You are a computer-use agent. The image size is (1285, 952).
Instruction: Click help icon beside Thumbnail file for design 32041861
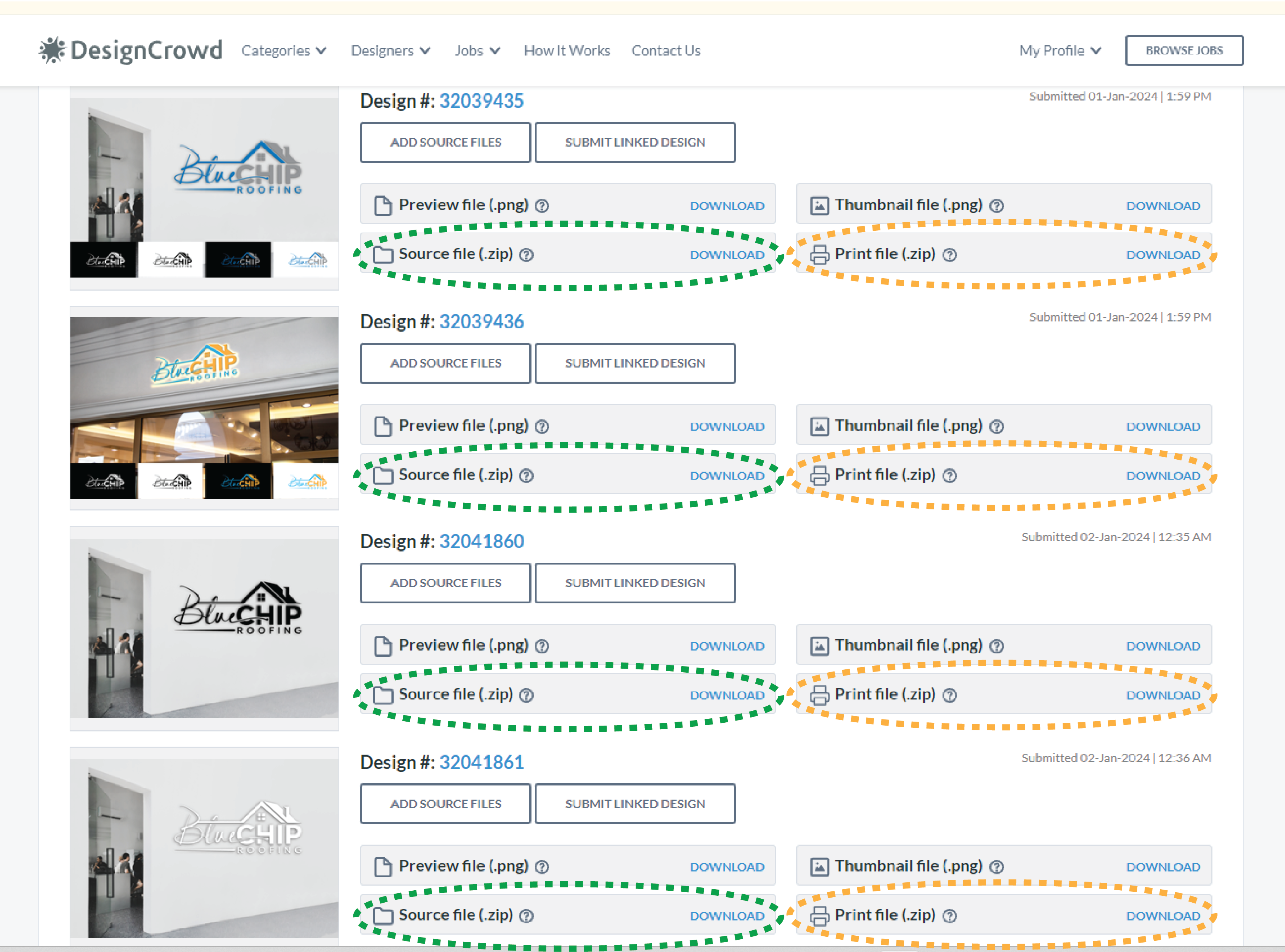(996, 867)
